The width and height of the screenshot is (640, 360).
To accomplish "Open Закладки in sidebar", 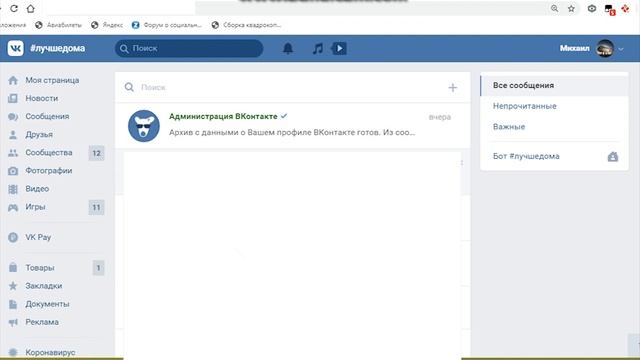I will (x=44, y=286).
